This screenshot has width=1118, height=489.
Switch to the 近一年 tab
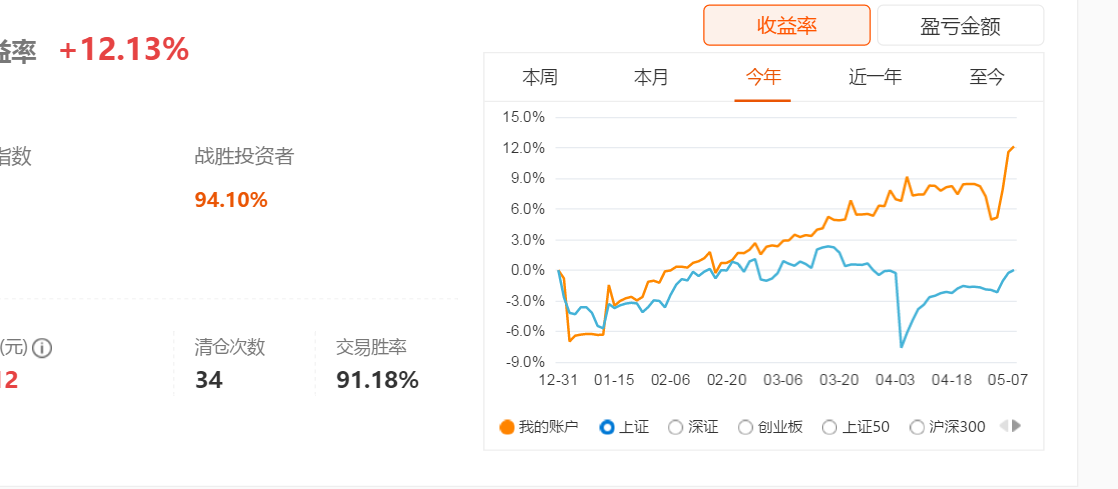[875, 77]
